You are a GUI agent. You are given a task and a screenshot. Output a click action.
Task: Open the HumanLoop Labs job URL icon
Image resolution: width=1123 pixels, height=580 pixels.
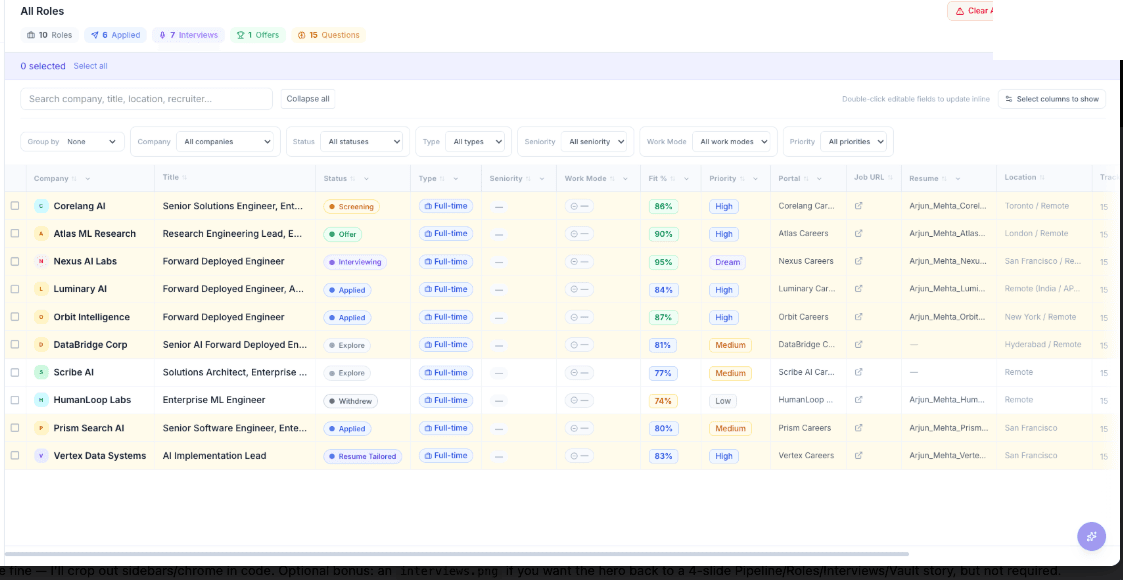[x=859, y=400]
